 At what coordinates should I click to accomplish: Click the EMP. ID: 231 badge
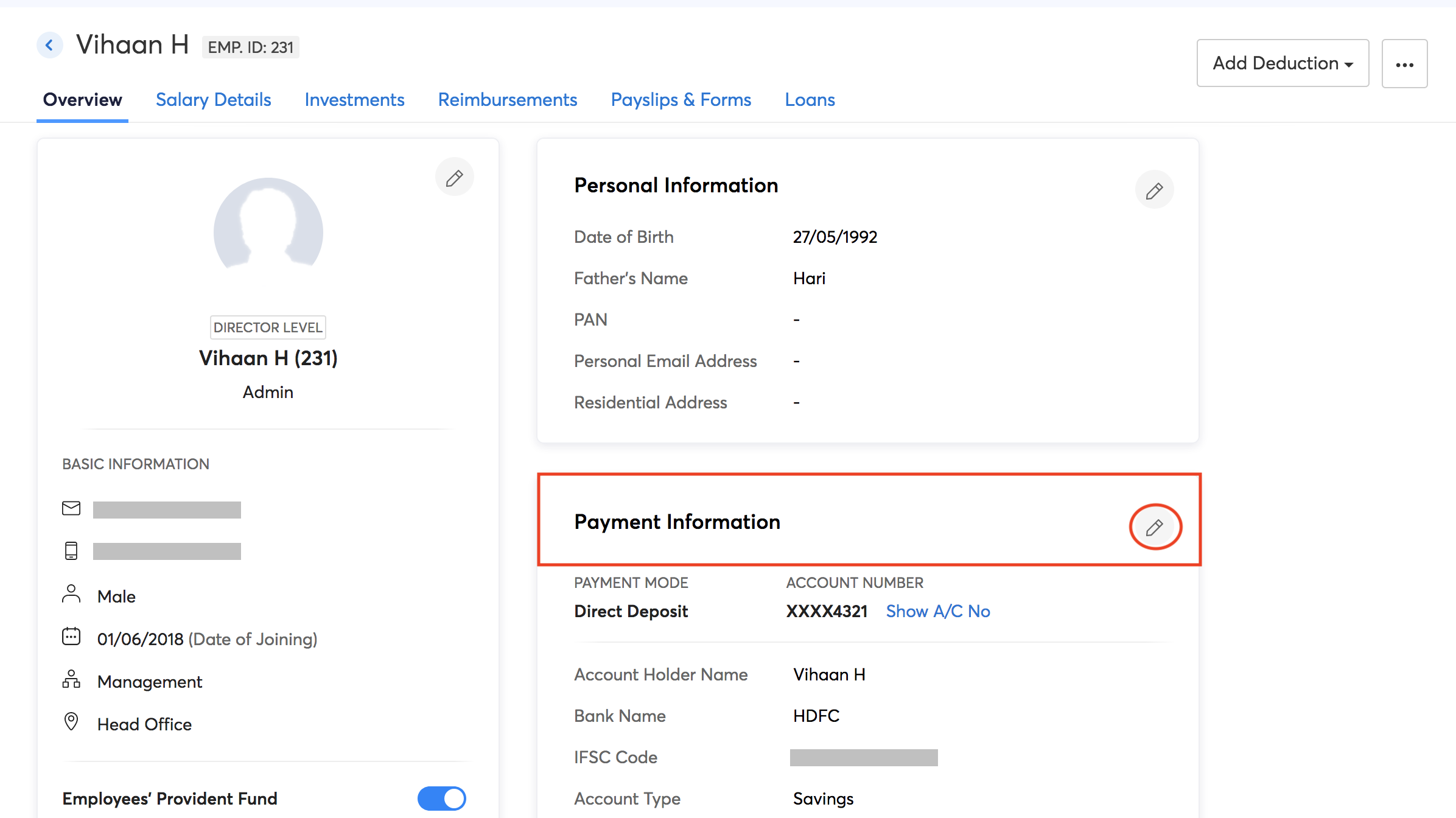click(x=251, y=47)
